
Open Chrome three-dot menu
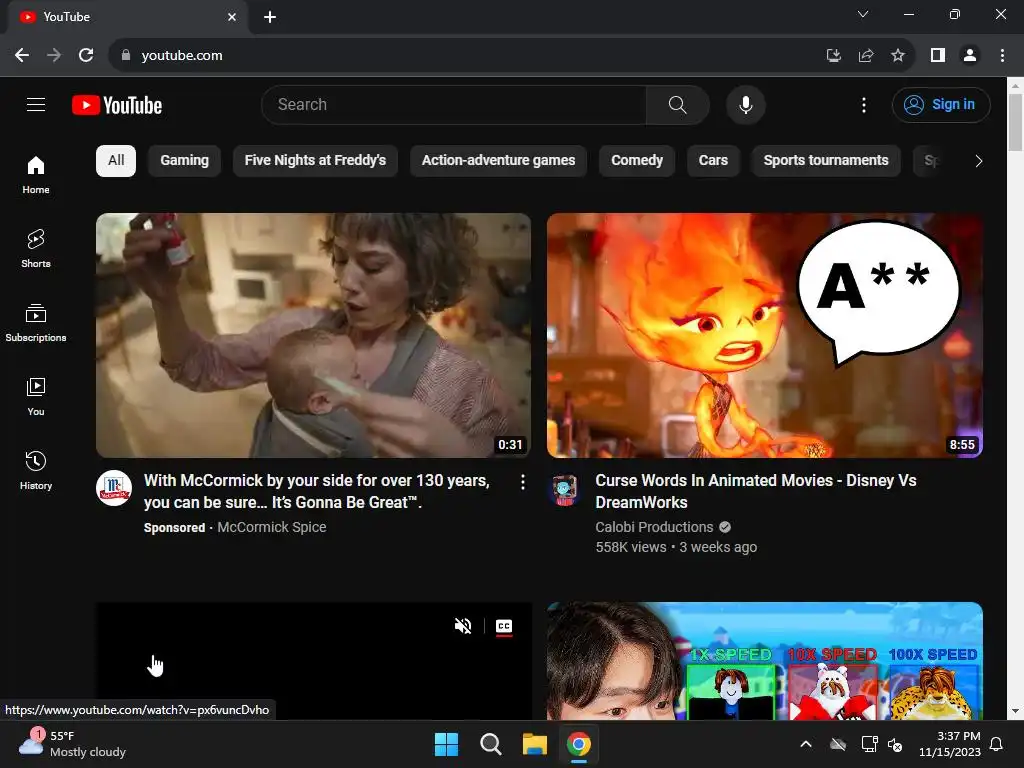(x=1002, y=56)
